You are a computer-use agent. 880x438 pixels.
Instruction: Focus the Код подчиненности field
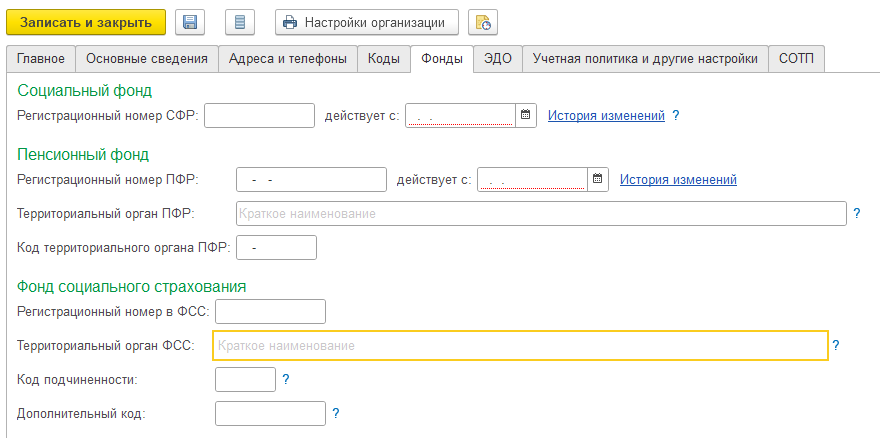tap(245, 380)
